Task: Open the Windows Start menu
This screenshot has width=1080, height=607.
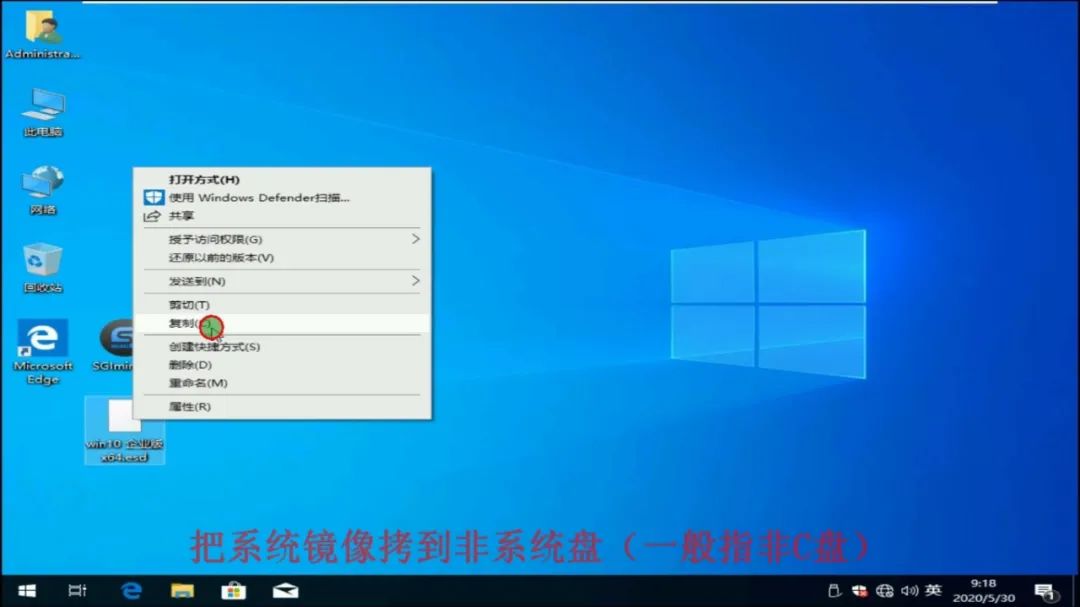Action: pos(27,591)
